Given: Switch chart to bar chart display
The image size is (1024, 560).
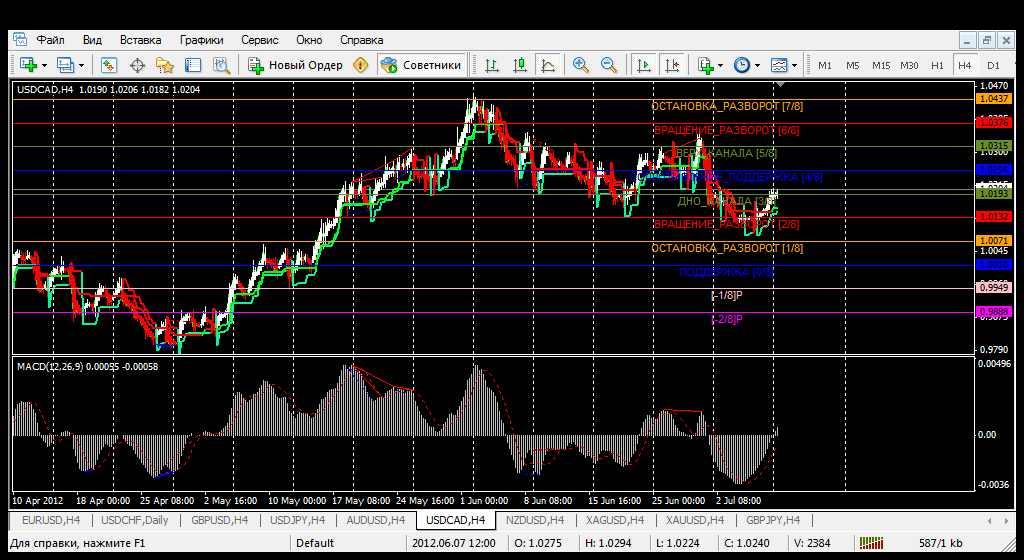Looking at the screenshot, I should [492, 65].
